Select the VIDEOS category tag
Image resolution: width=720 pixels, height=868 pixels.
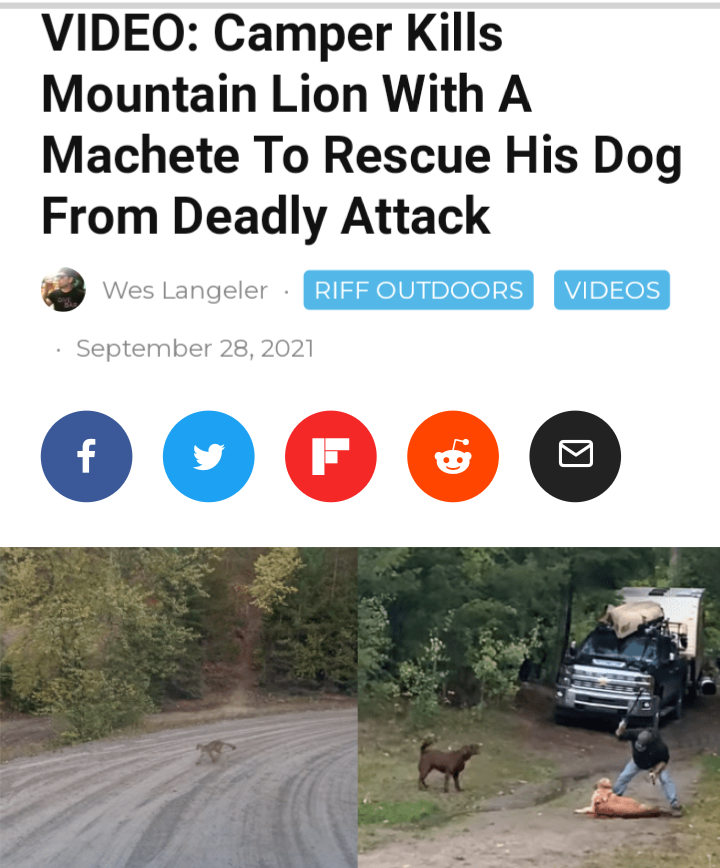click(x=612, y=290)
